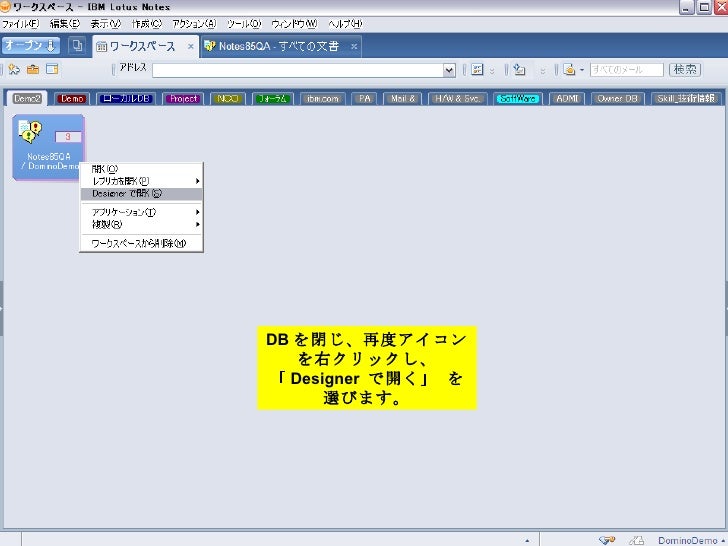Click the properties toolbar icon after address bar
Screen dimensions: 728x546
pos(477,70)
